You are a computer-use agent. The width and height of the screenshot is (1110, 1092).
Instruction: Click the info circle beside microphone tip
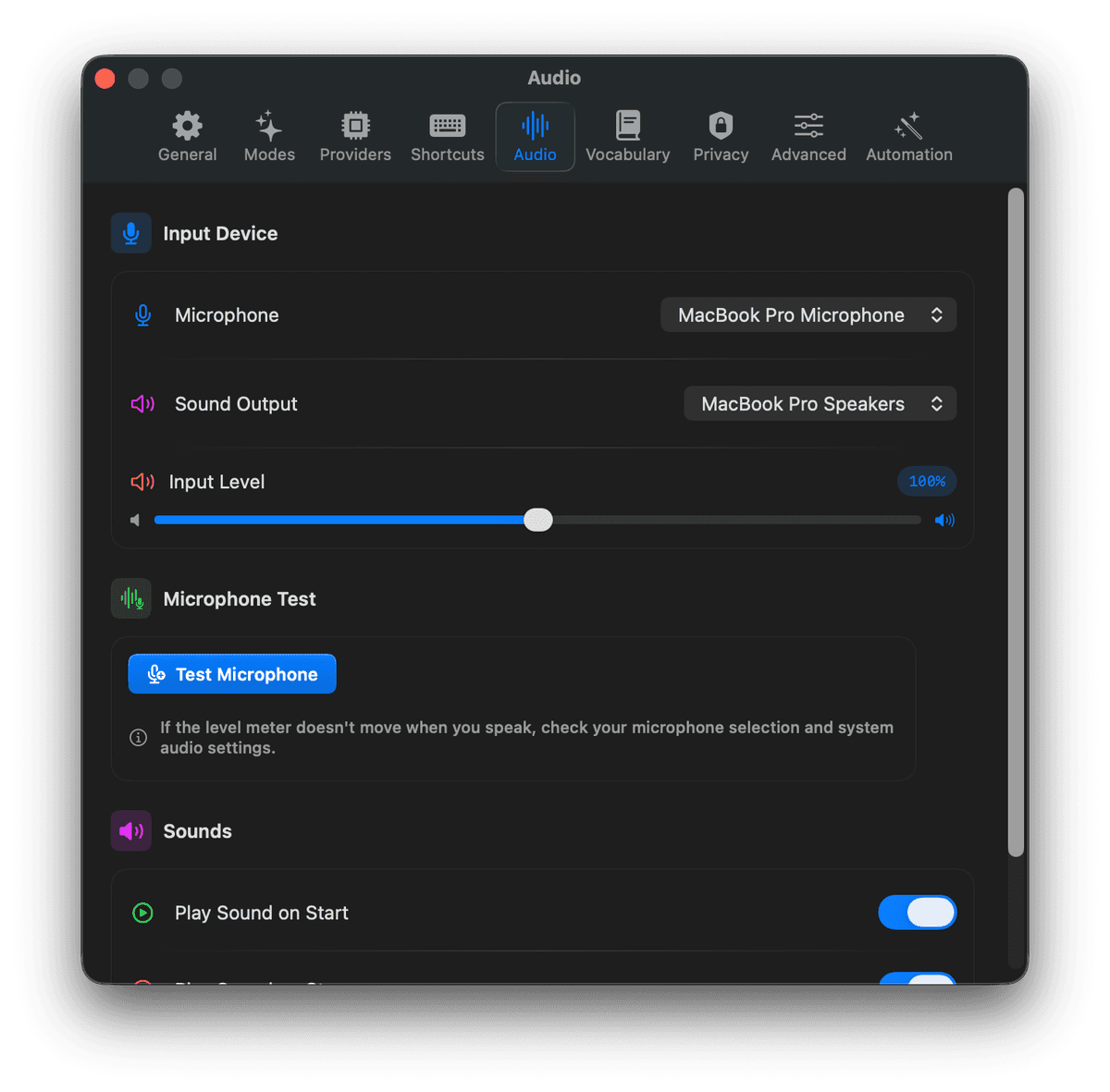[x=138, y=737]
